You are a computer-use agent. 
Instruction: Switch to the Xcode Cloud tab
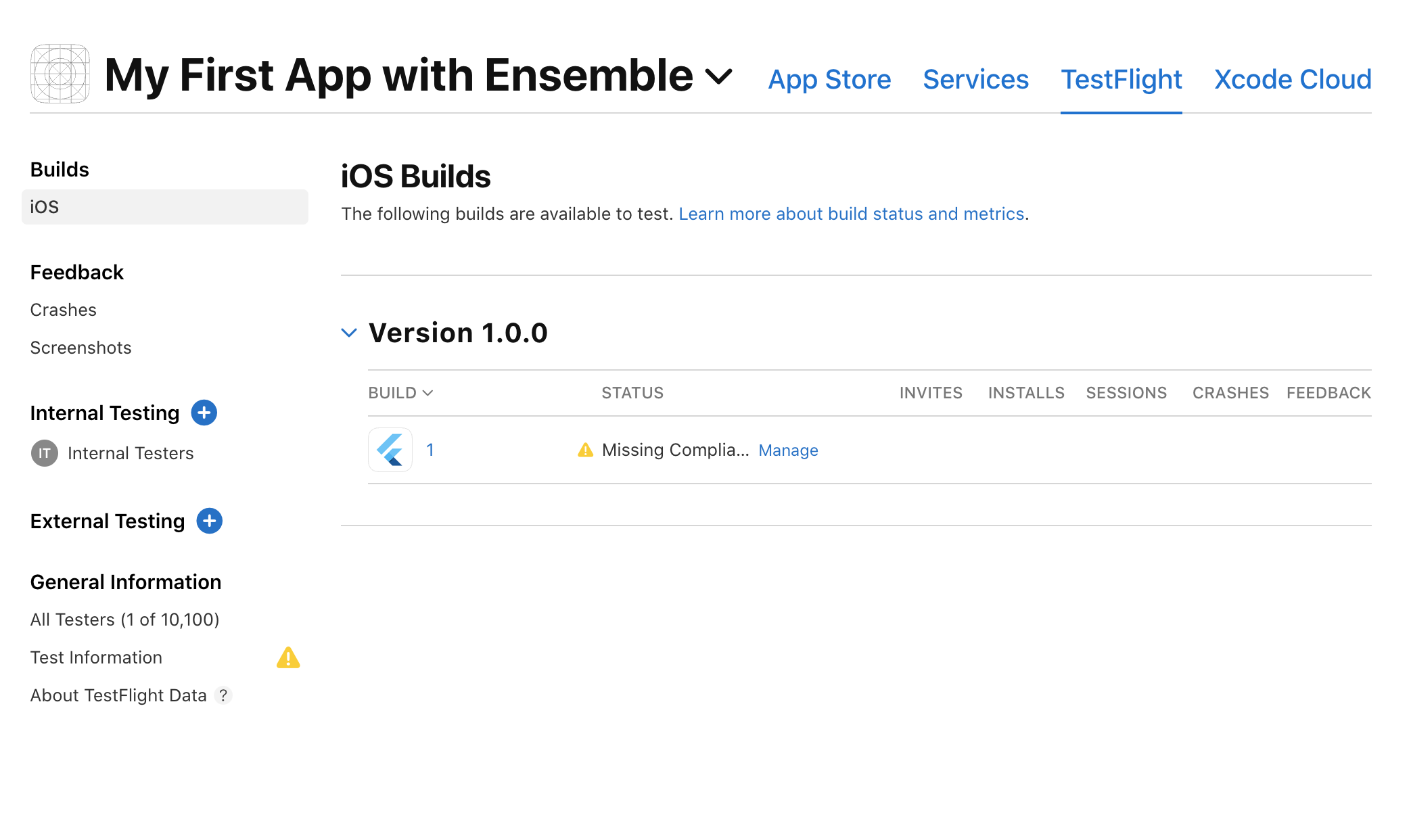[1293, 79]
